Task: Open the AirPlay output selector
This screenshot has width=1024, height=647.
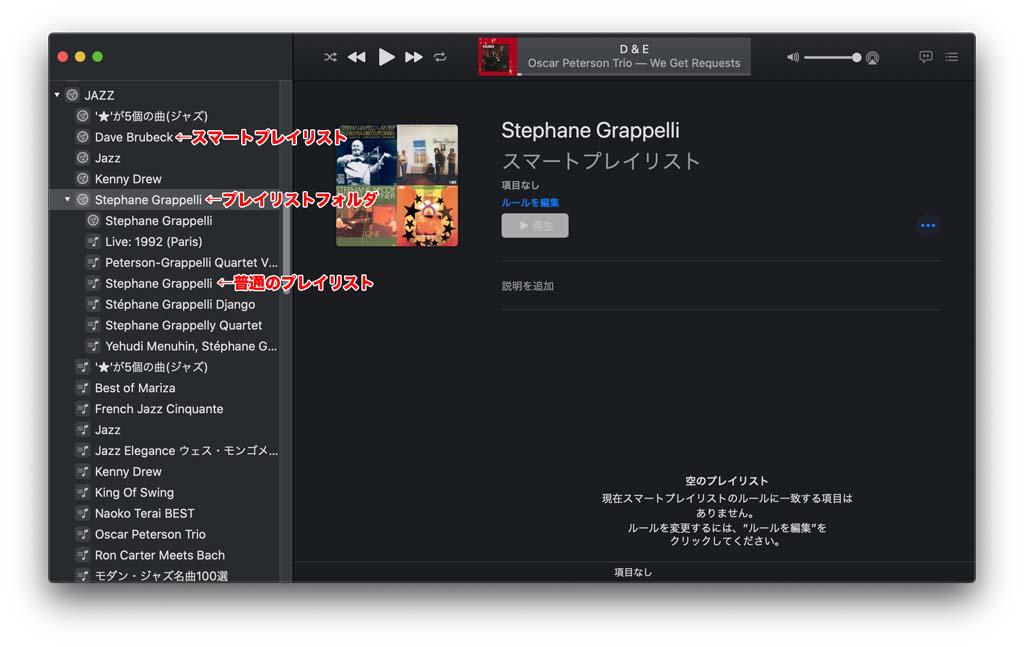Action: tap(872, 57)
